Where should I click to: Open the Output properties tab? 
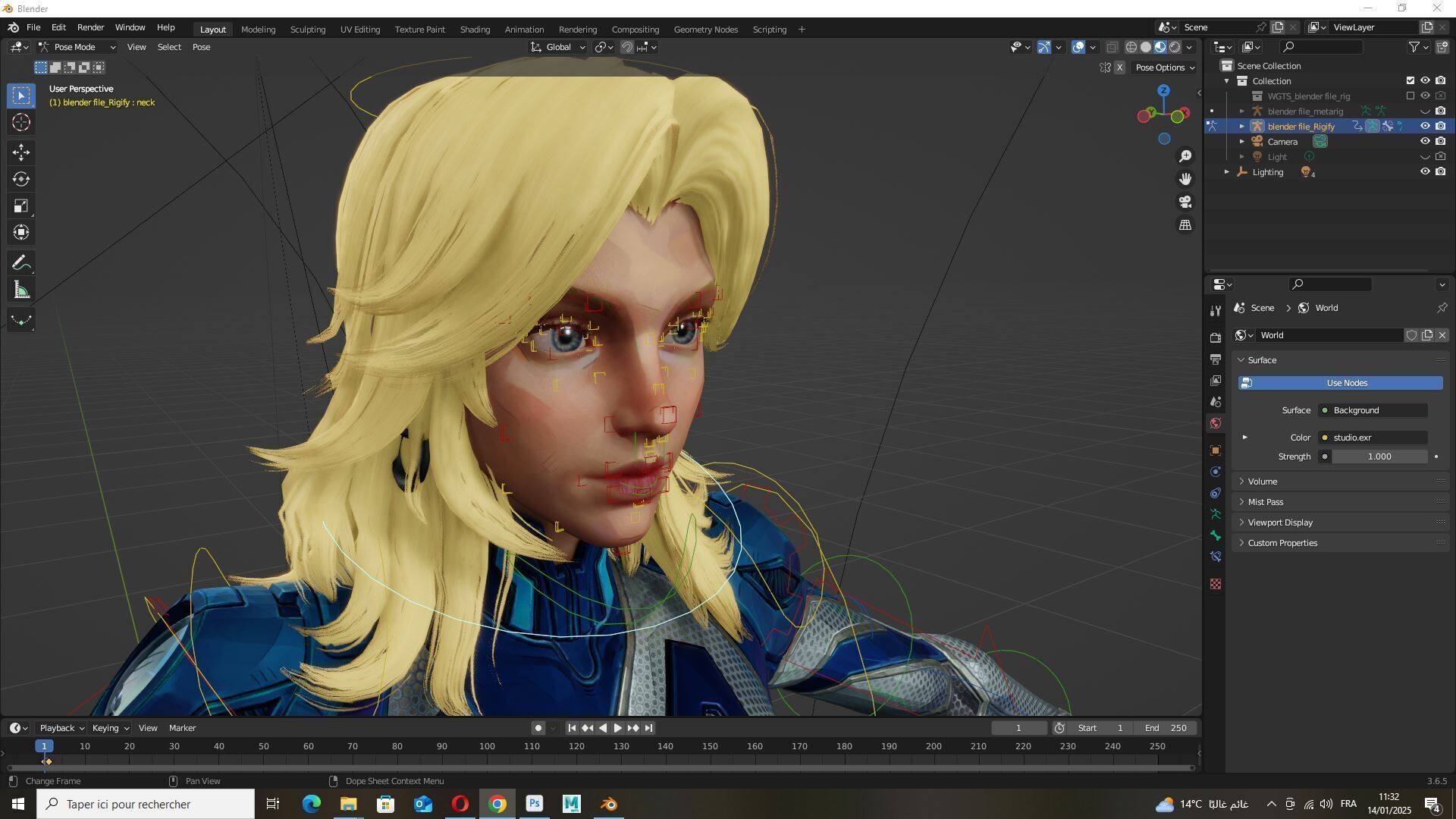[x=1216, y=359]
